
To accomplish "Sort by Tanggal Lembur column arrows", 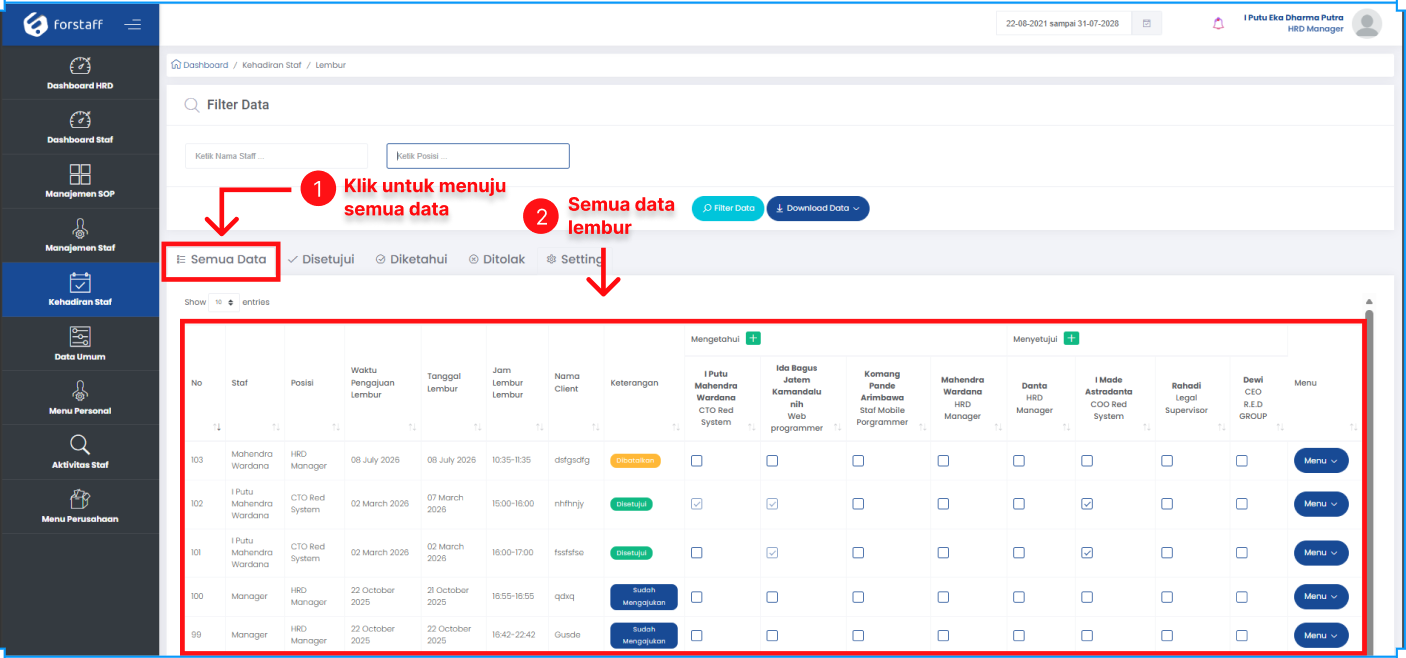I will click(477, 427).
